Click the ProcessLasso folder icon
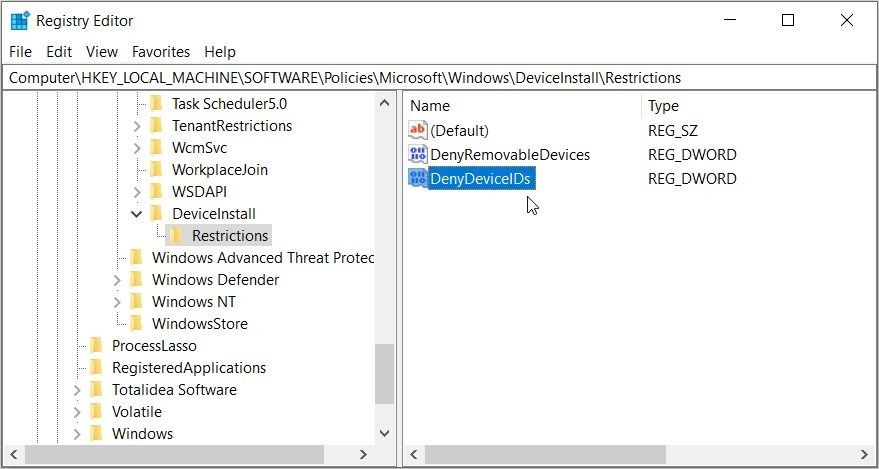The image size is (879, 469). (96, 345)
